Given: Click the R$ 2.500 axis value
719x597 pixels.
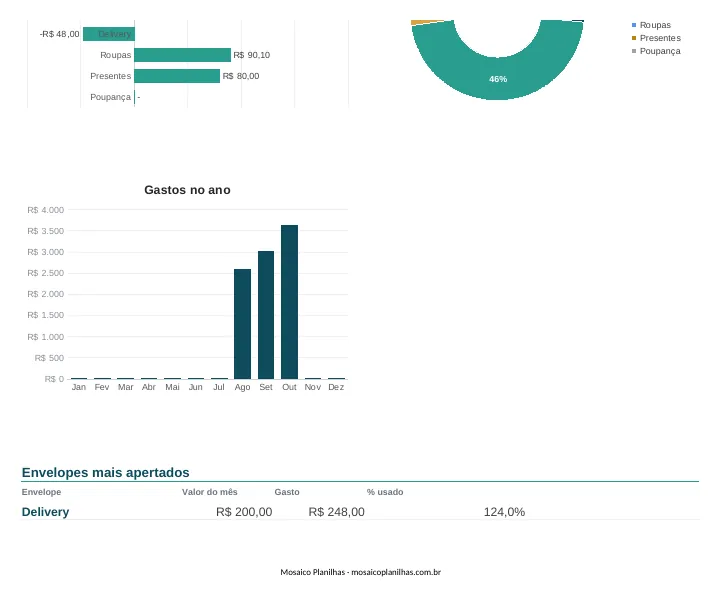Looking at the screenshot, I should tap(45, 273).
